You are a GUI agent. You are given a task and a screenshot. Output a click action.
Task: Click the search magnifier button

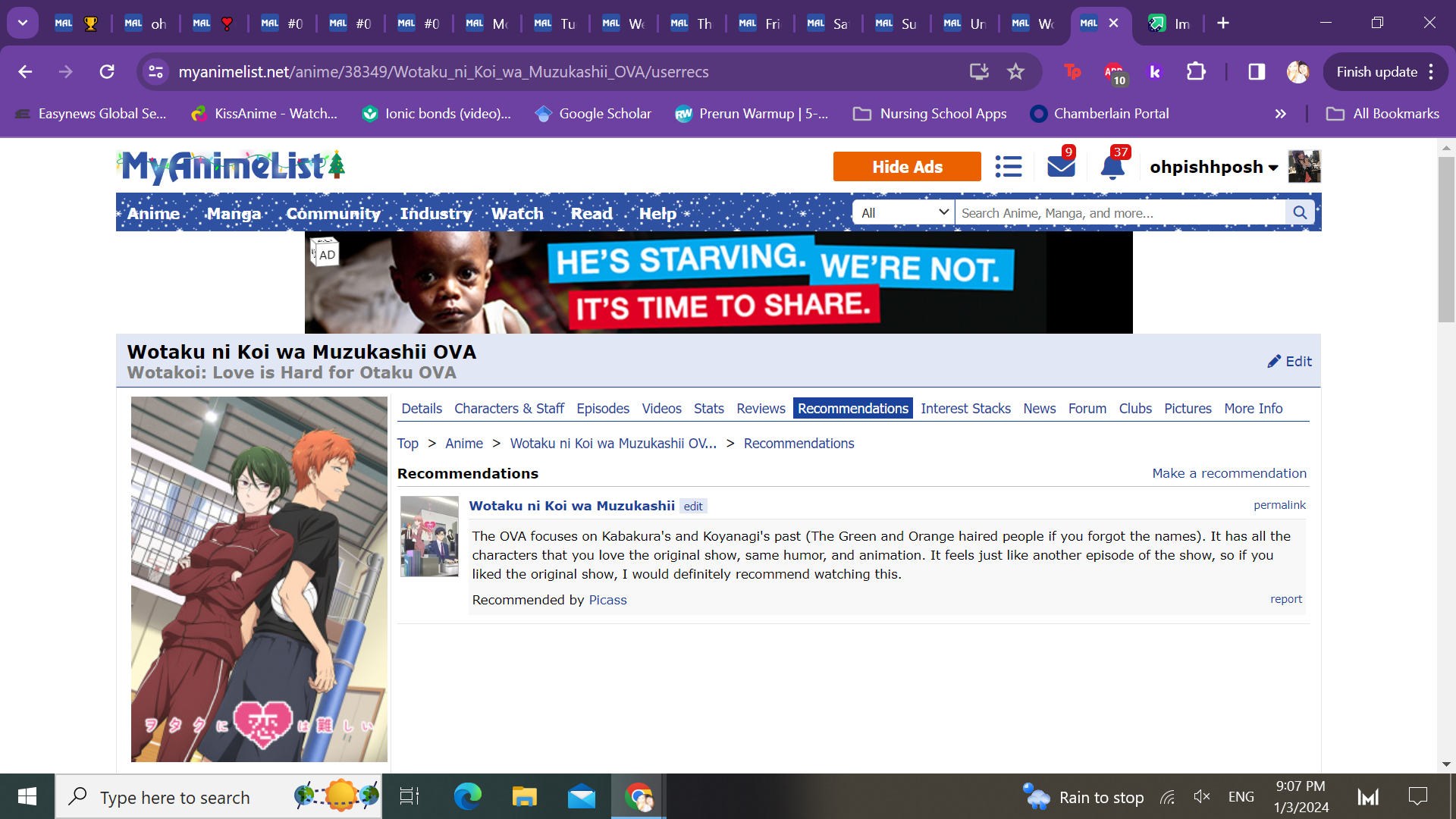tap(1300, 213)
